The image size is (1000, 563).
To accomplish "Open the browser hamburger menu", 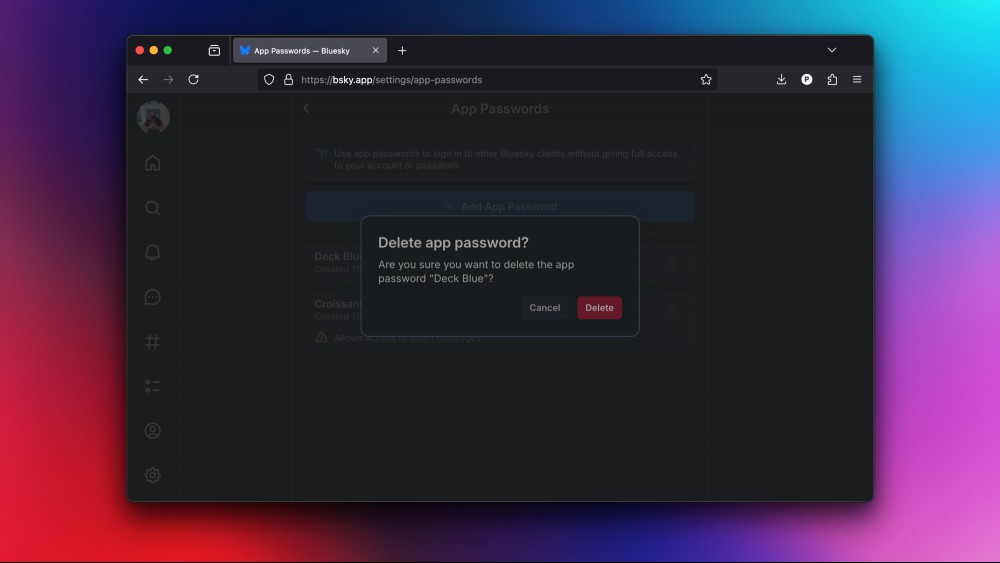I will (x=857, y=80).
